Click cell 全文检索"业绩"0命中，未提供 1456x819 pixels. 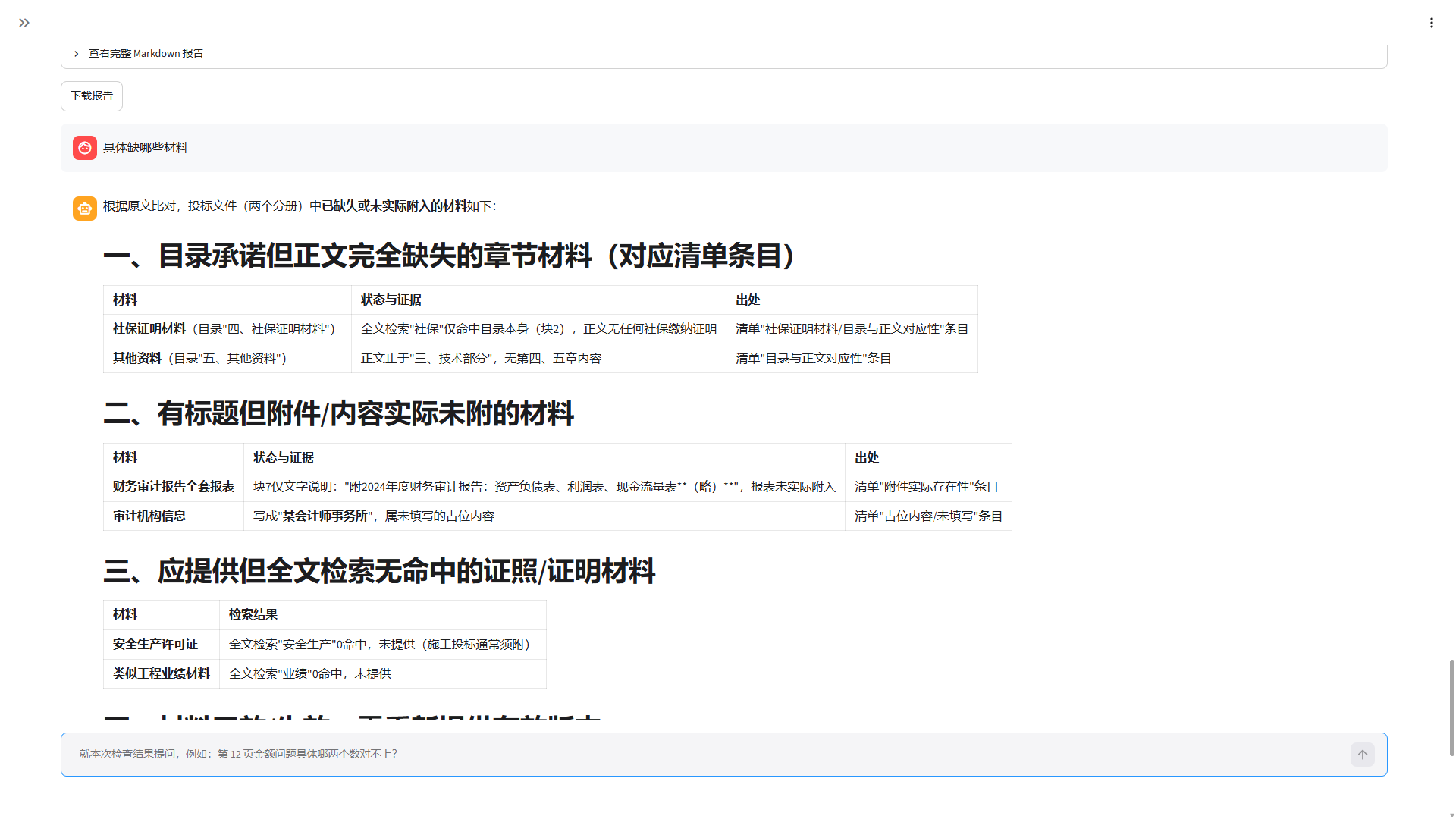coord(383,674)
